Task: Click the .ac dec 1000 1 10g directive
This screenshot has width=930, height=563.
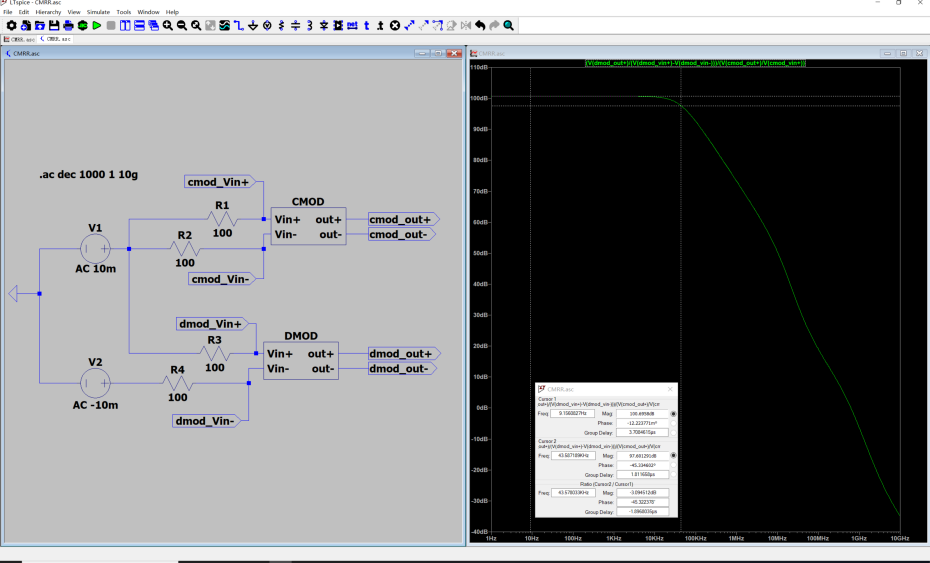Action: click(x=88, y=174)
